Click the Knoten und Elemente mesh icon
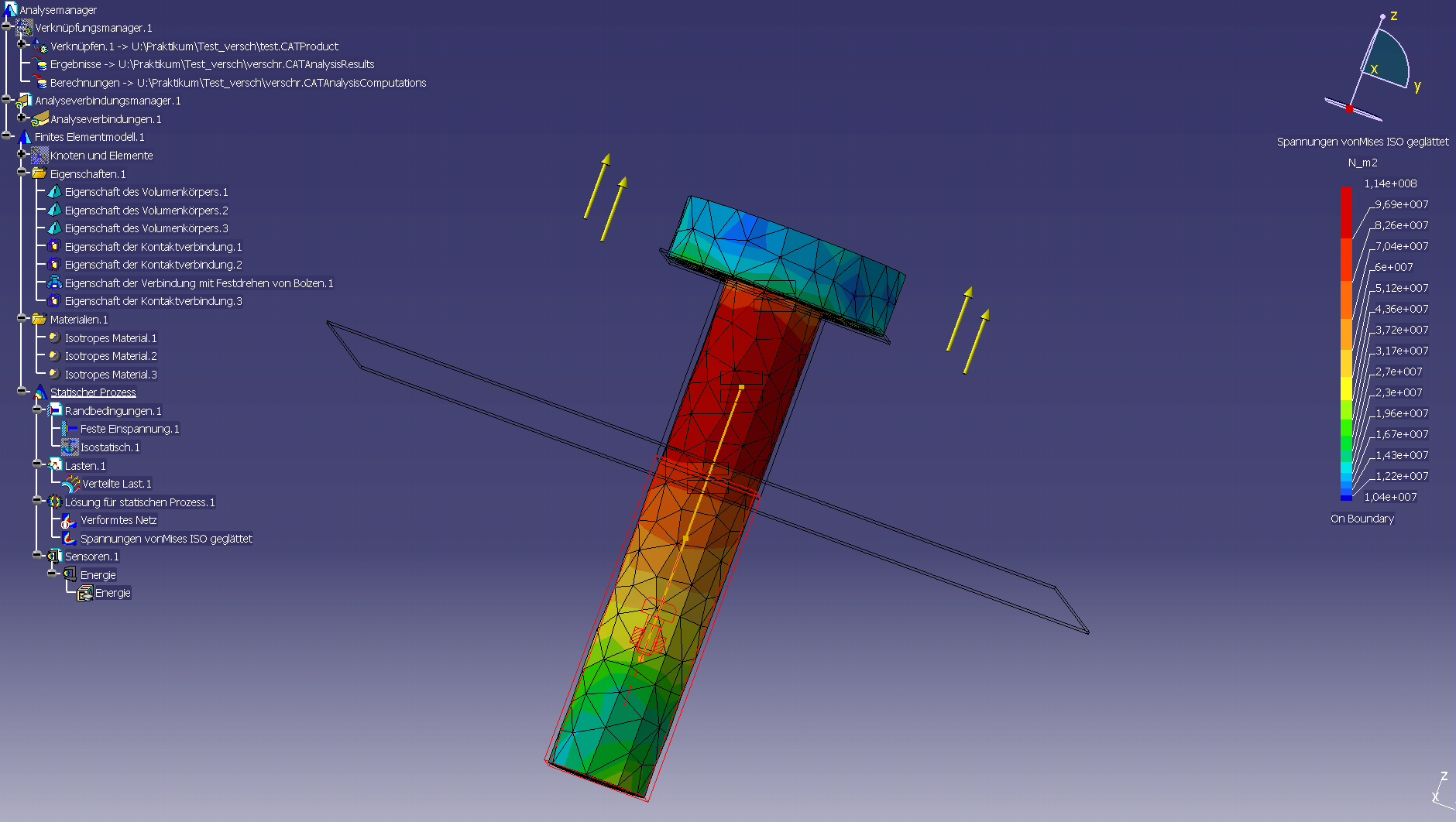1456x822 pixels. point(40,156)
